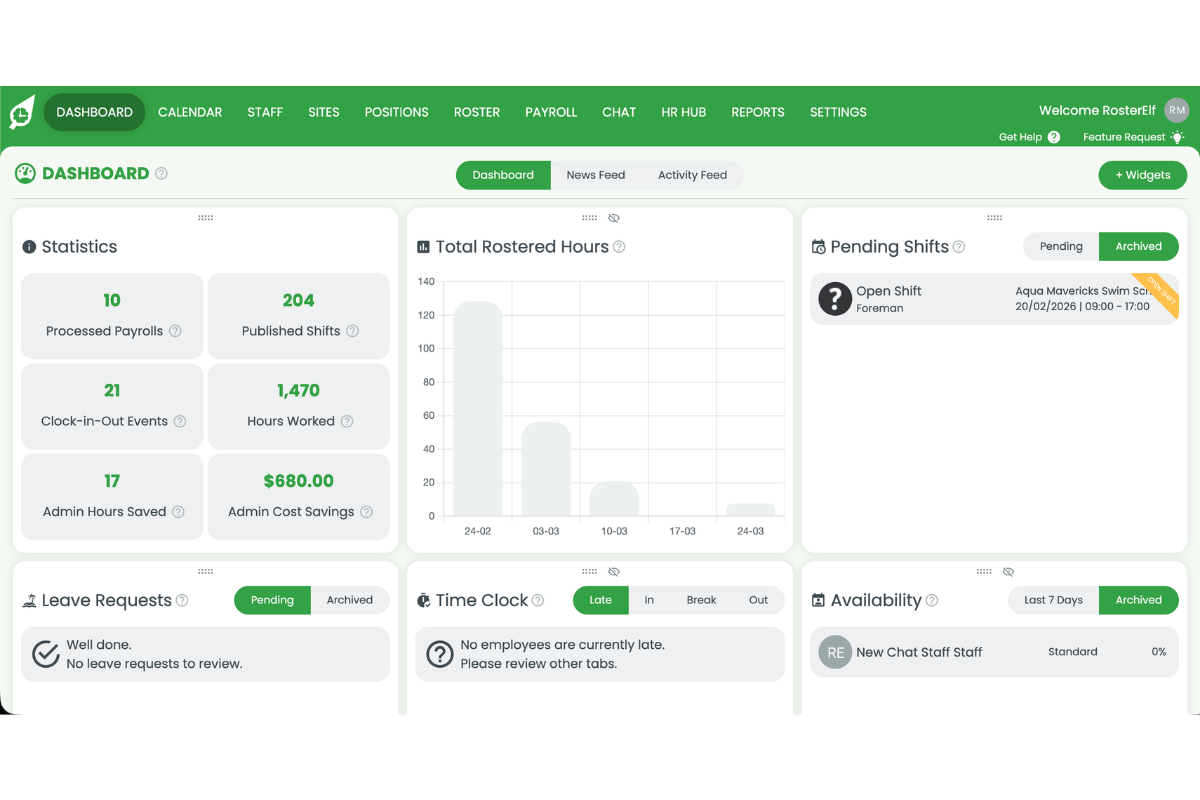Toggle visibility of the Time Clock widget
The height and width of the screenshot is (800, 1200).
(613, 571)
